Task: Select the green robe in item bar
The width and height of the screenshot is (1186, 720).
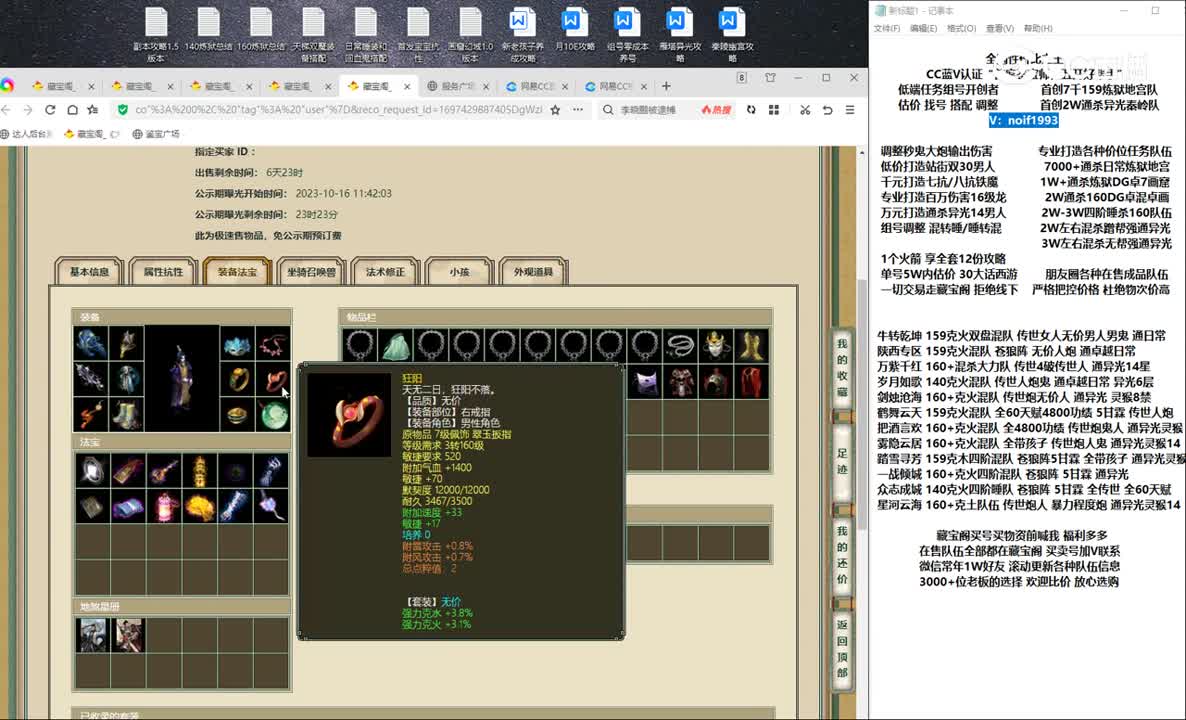Action: (395, 346)
